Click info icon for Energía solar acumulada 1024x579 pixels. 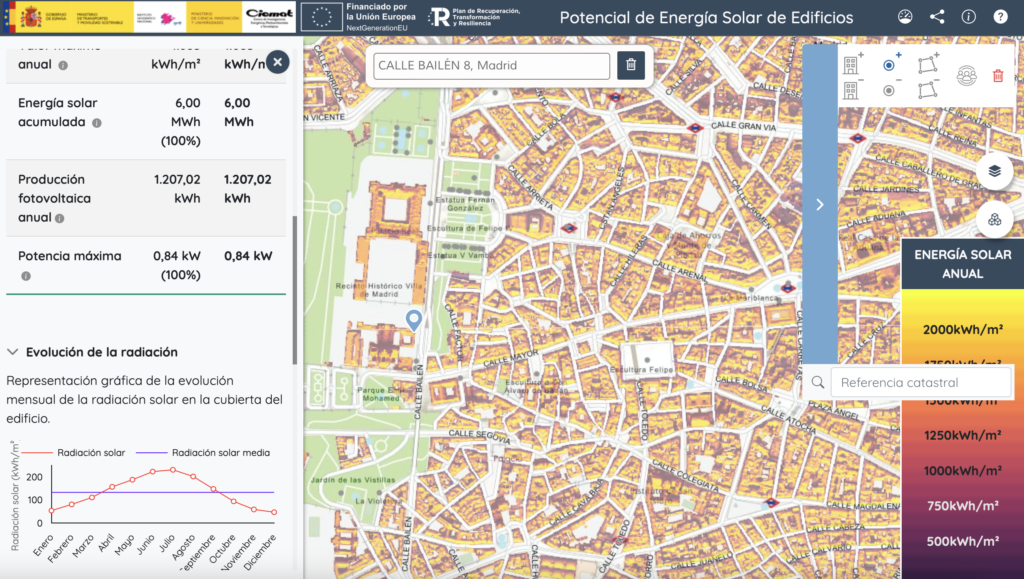[x=97, y=123]
